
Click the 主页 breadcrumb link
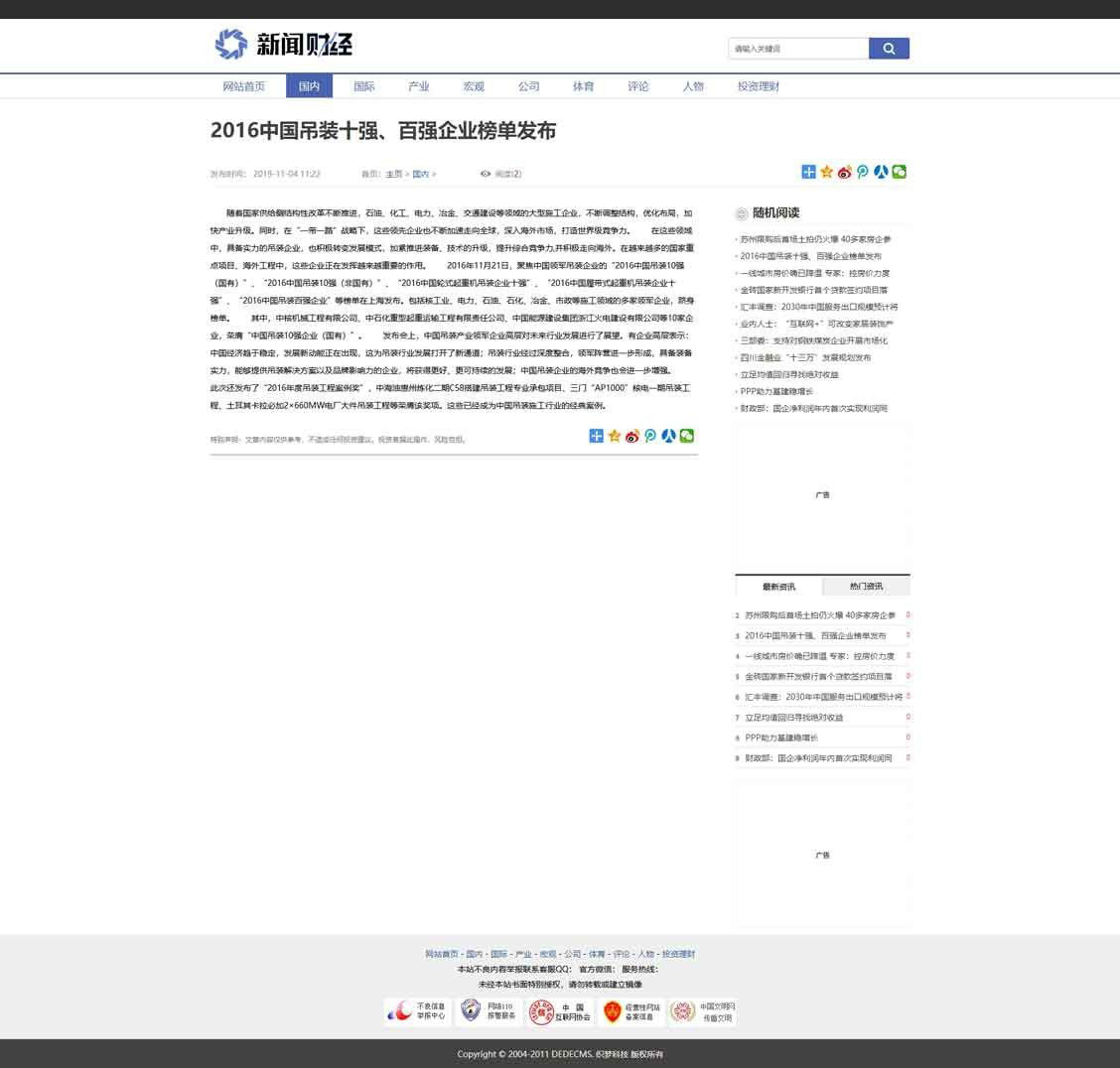394,174
